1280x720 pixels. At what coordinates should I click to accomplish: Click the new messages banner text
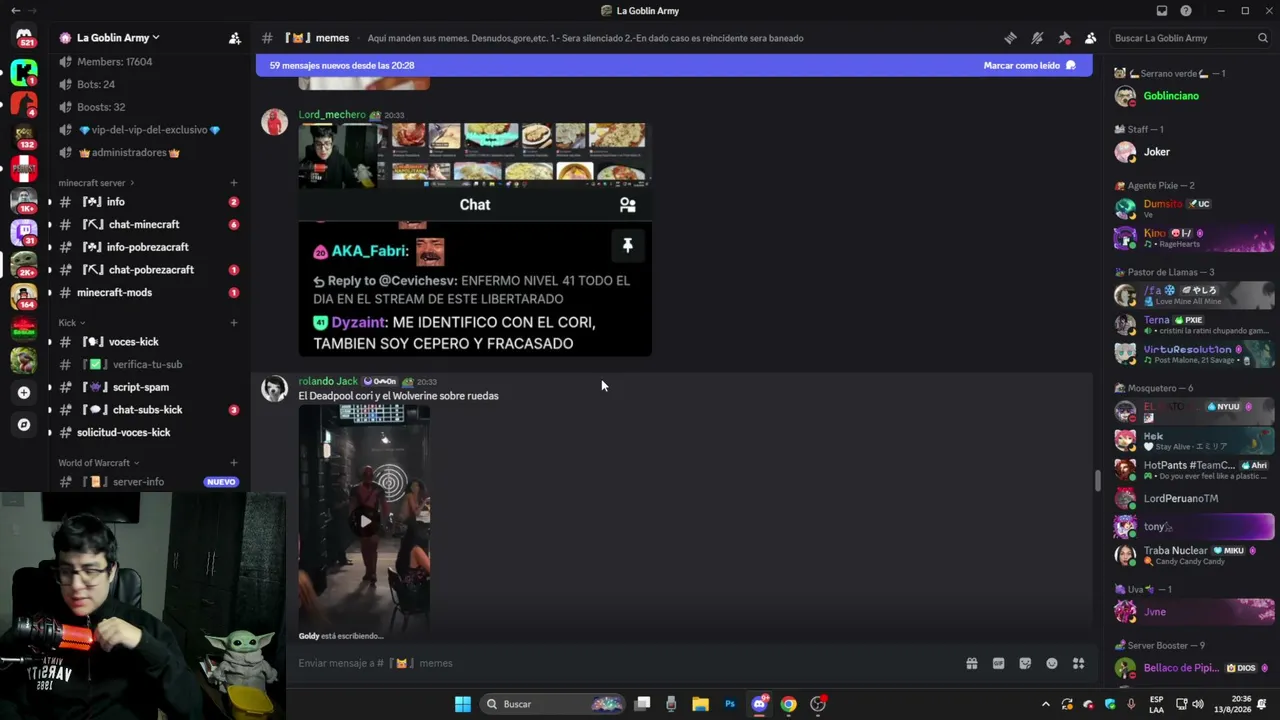coord(342,66)
